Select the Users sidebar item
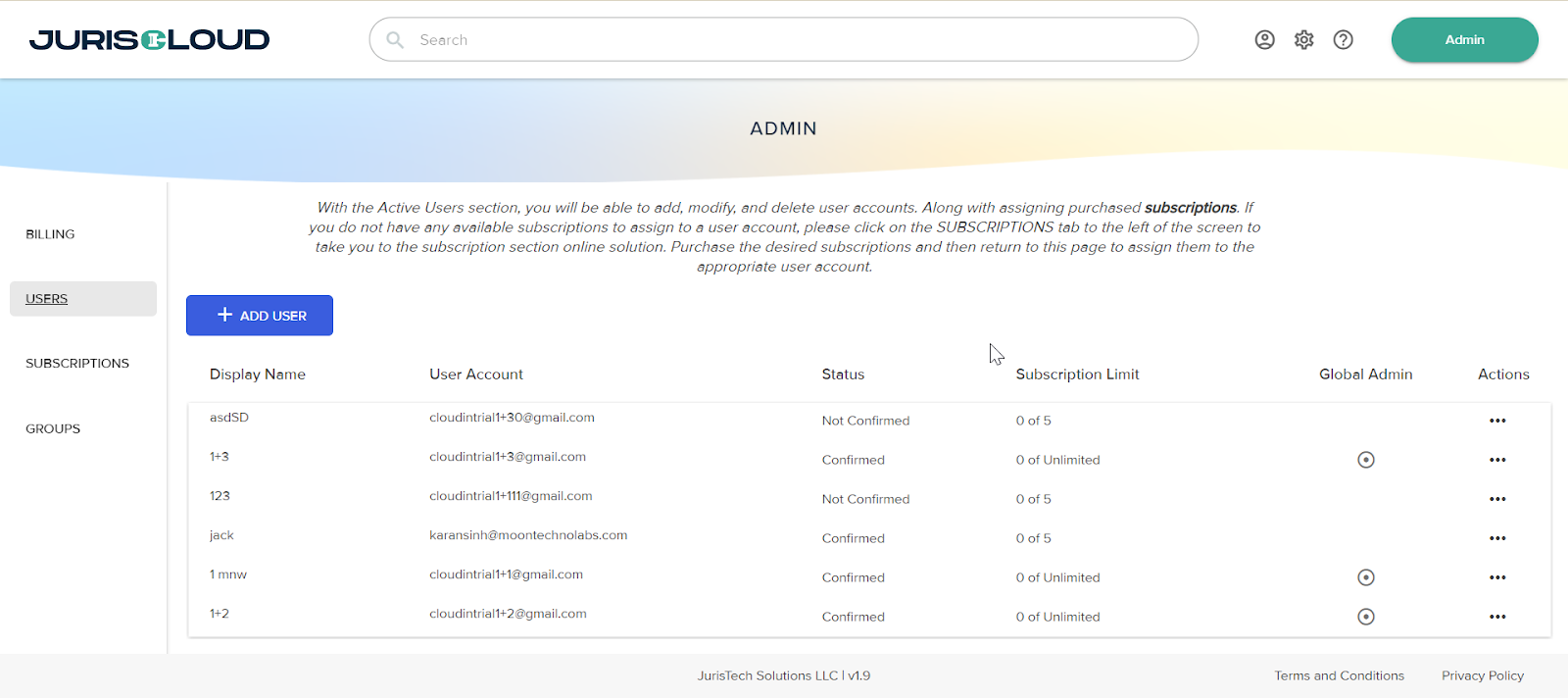 tap(47, 299)
